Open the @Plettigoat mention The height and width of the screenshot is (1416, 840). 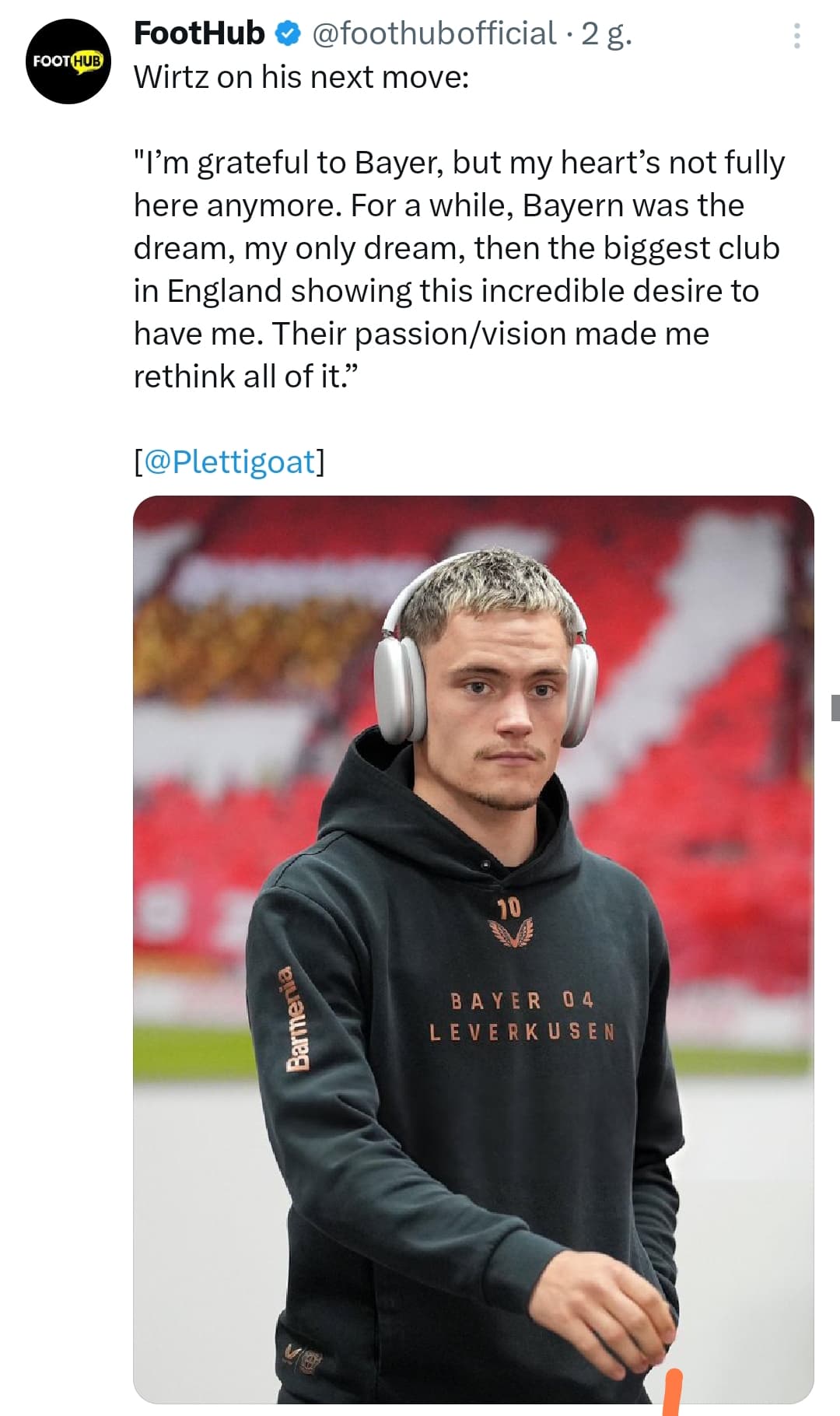point(229,461)
